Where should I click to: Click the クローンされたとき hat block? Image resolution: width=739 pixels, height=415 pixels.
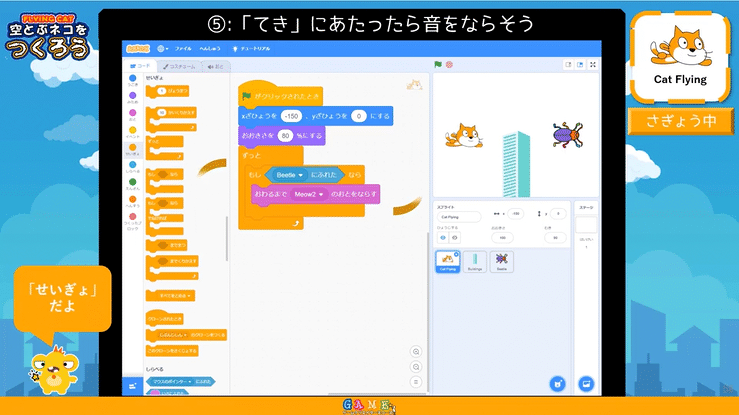point(164,317)
